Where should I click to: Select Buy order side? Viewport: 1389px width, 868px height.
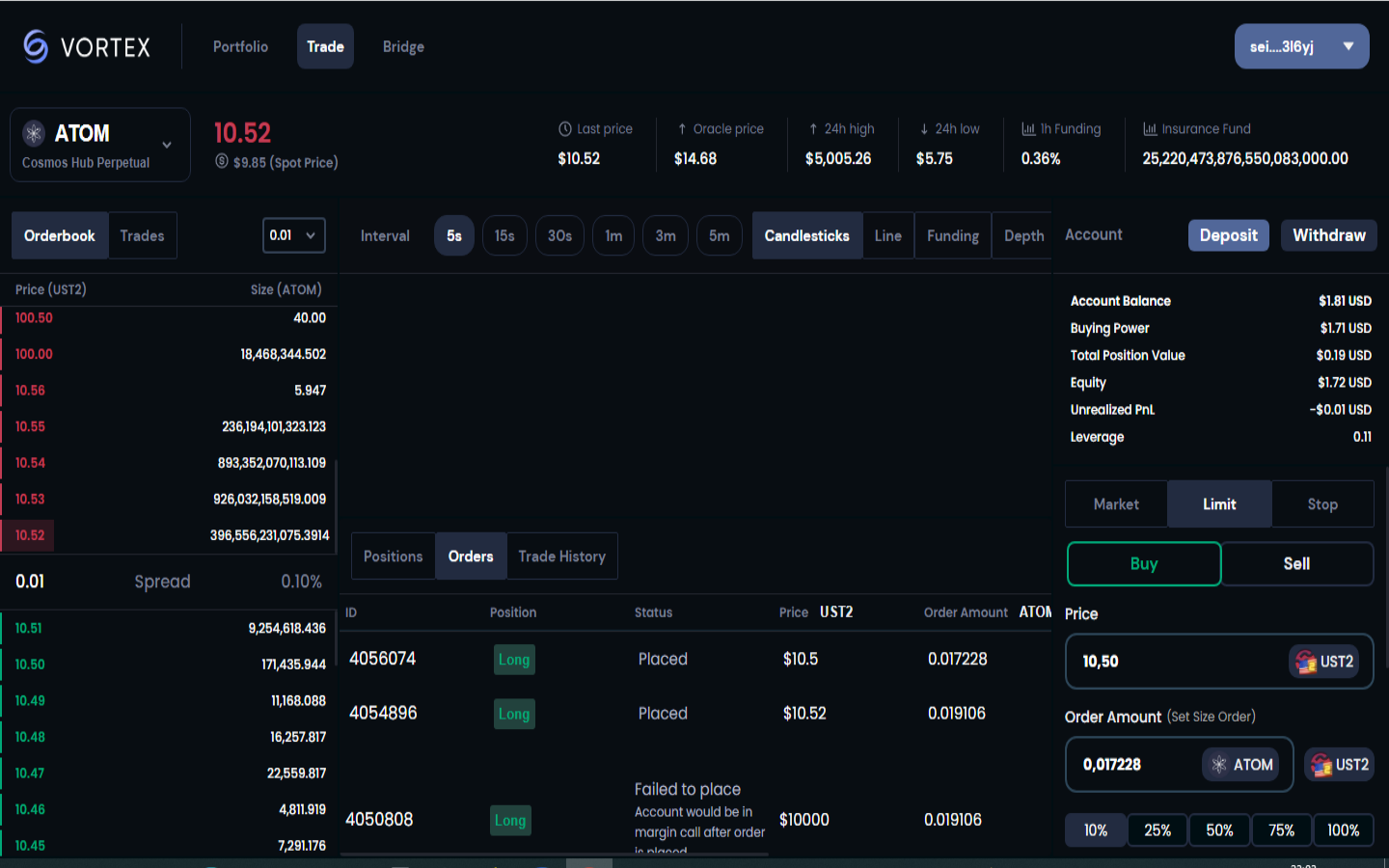coord(1144,563)
